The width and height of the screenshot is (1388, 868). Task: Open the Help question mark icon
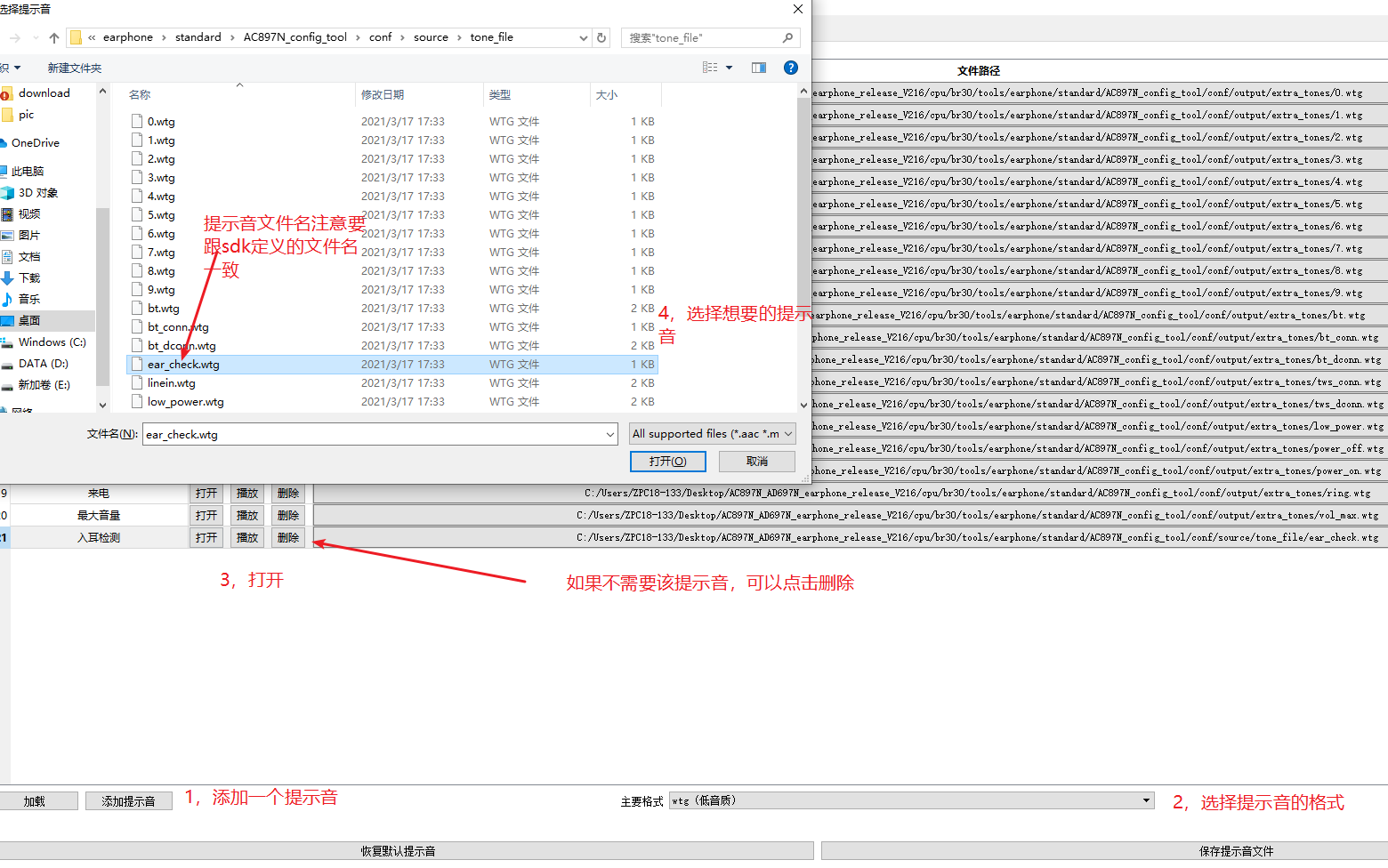click(x=791, y=67)
